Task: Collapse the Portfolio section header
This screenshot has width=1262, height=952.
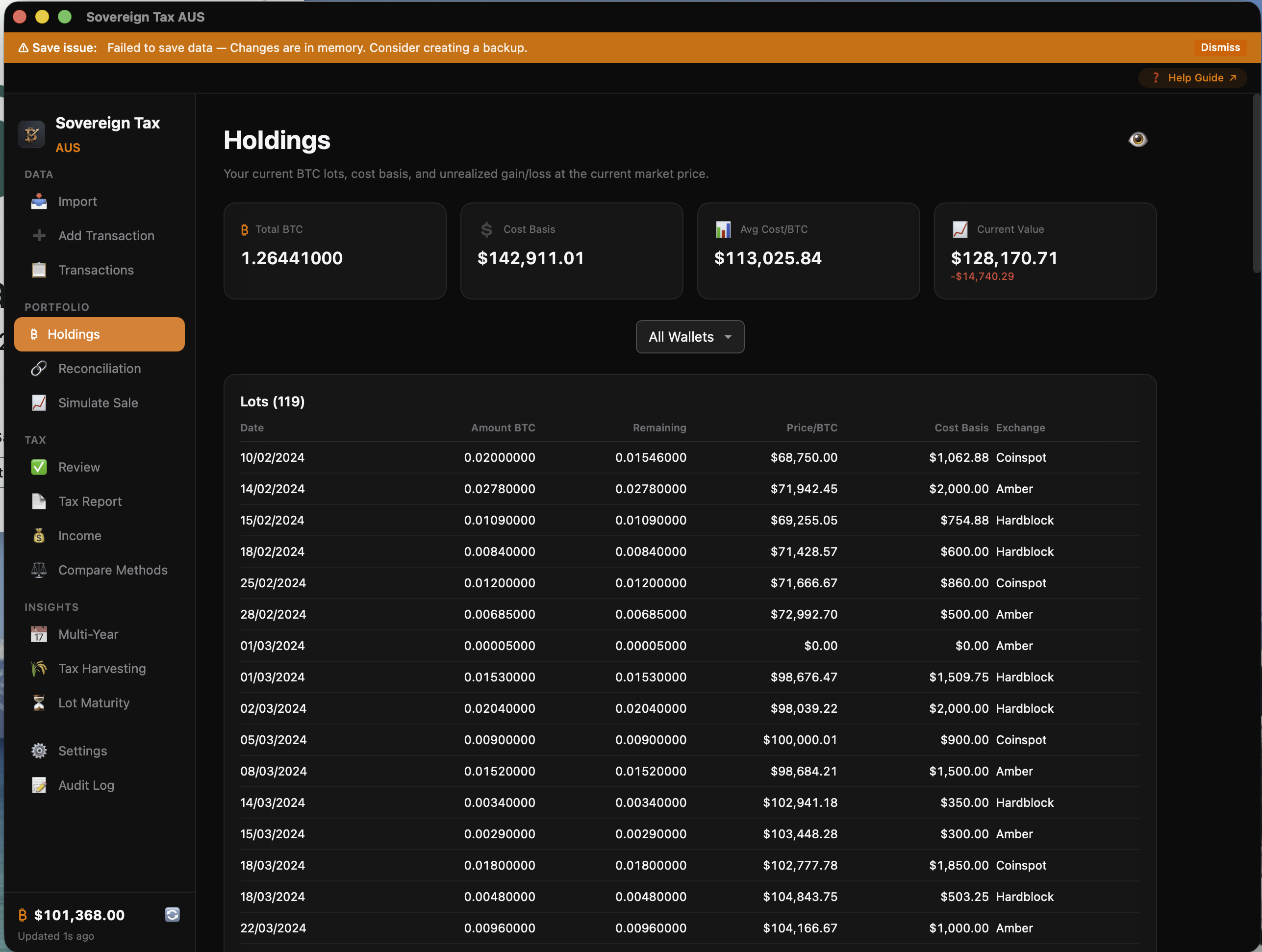Action: (56, 307)
